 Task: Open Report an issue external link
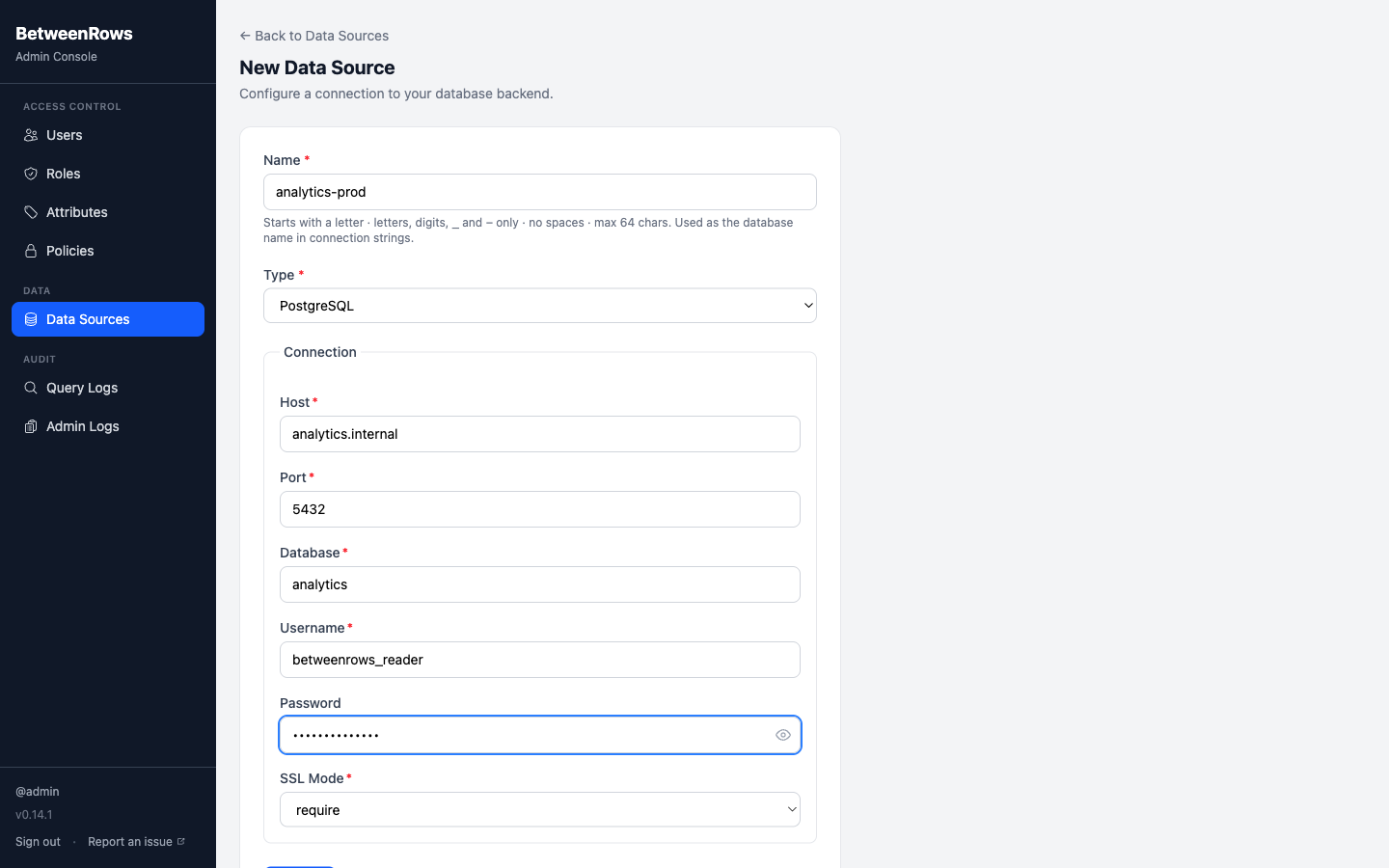click(130, 841)
